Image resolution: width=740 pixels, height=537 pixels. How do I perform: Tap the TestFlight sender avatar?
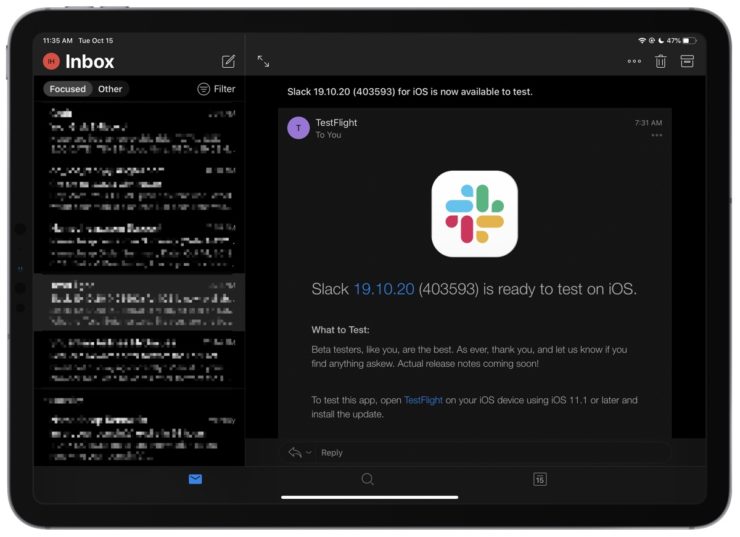point(298,128)
